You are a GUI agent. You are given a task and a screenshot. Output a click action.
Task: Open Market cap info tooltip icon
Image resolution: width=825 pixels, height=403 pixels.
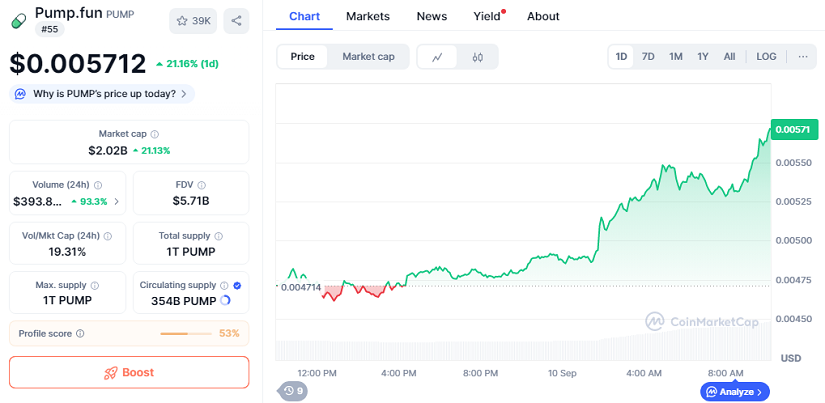[155, 134]
